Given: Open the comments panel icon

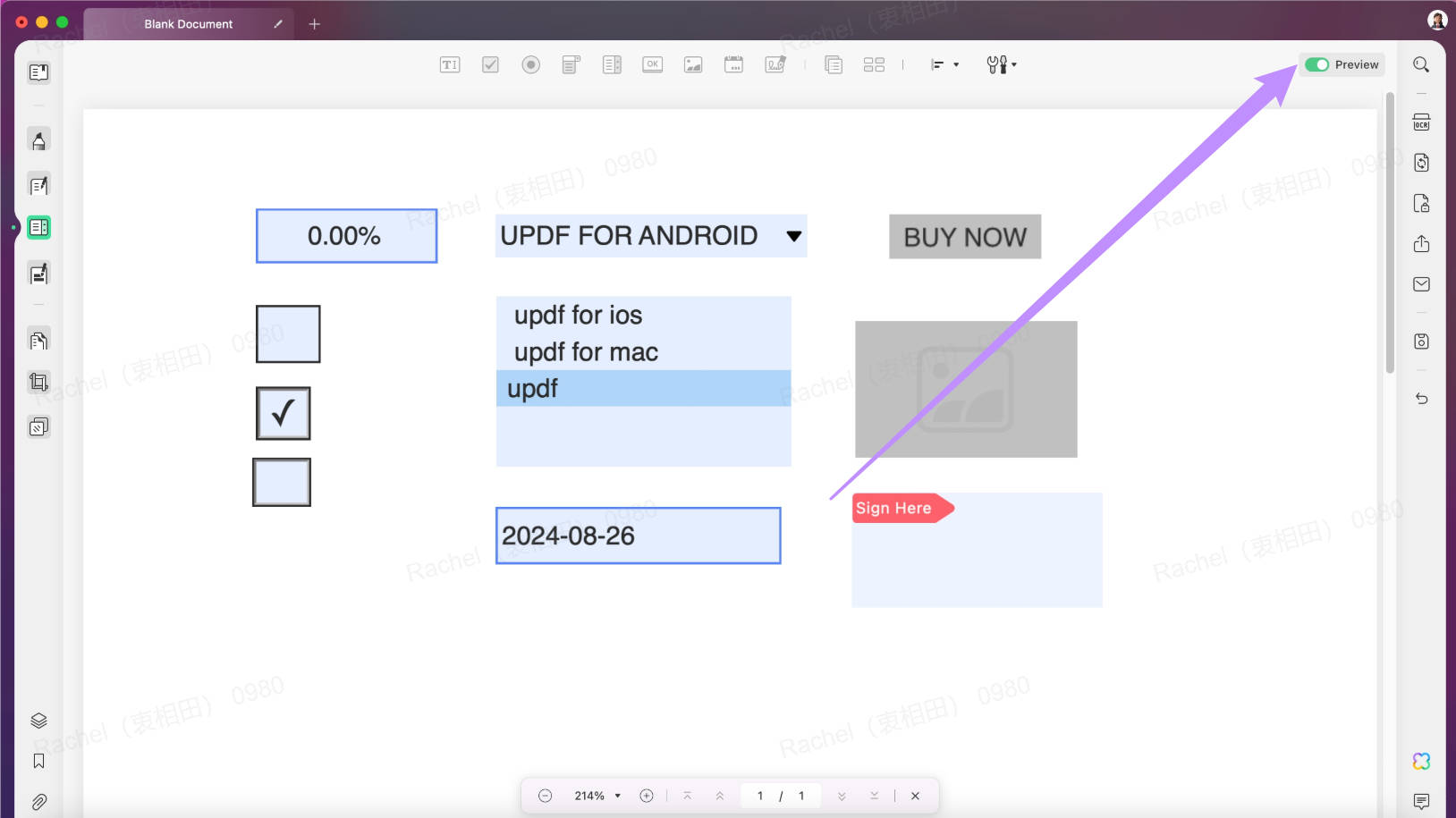Looking at the screenshot, I should 1421,801.
